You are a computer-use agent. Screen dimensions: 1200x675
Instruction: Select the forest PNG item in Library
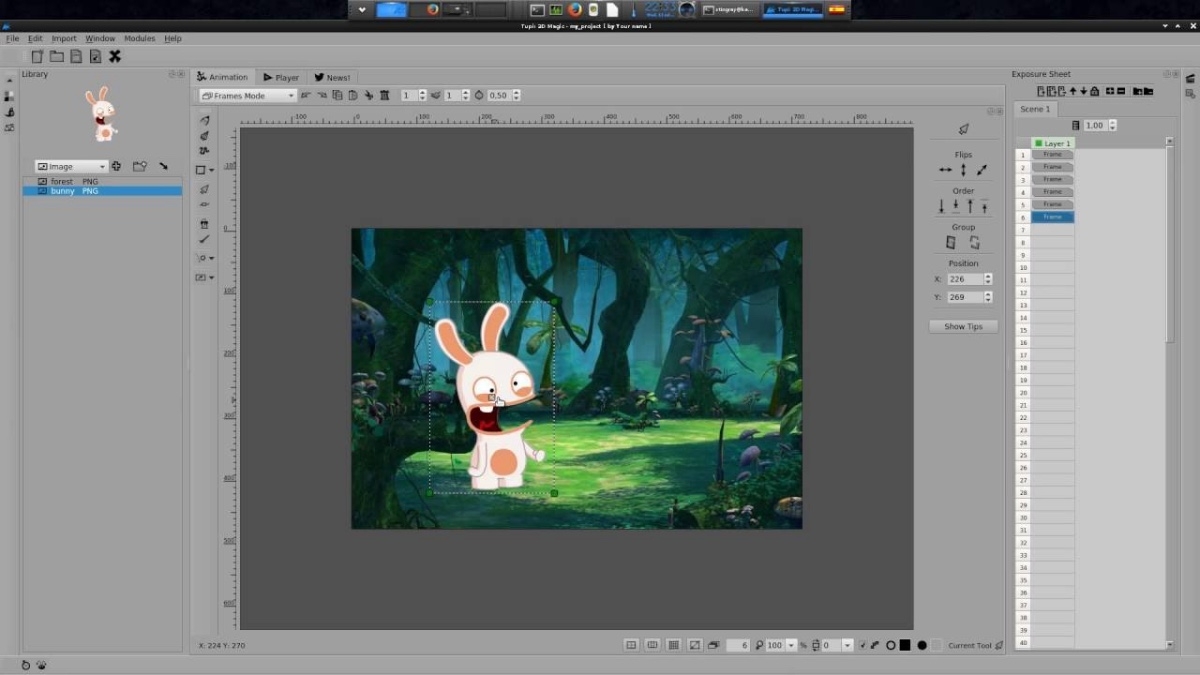point(102,182)
